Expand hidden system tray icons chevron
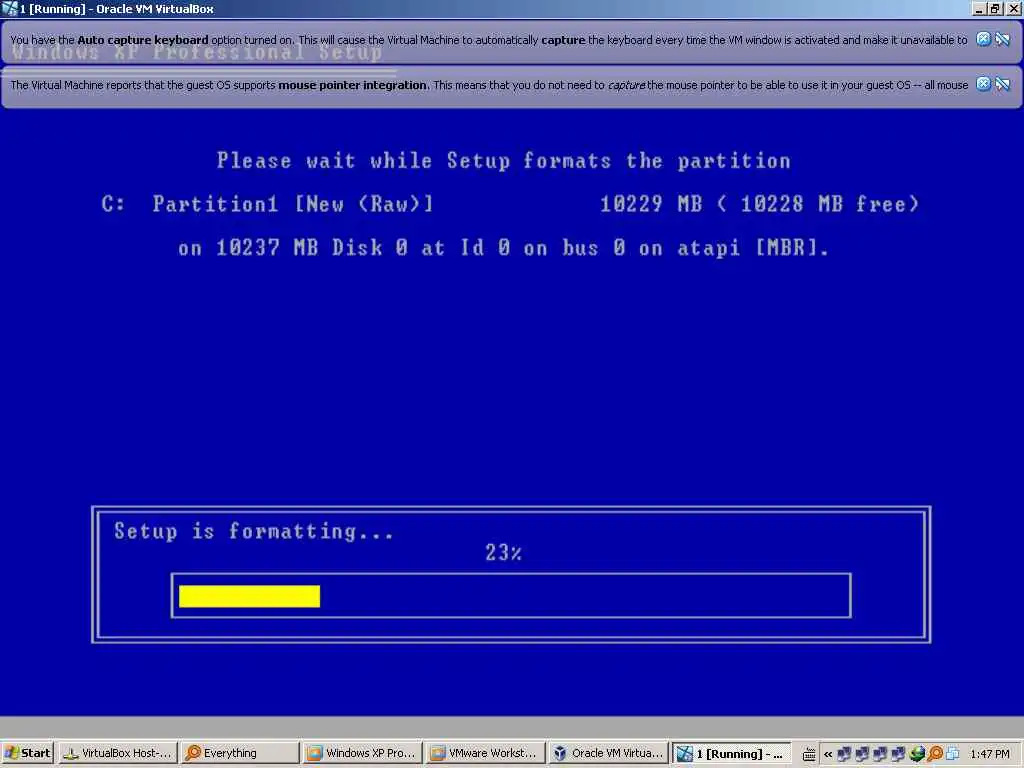 [827, 754]
